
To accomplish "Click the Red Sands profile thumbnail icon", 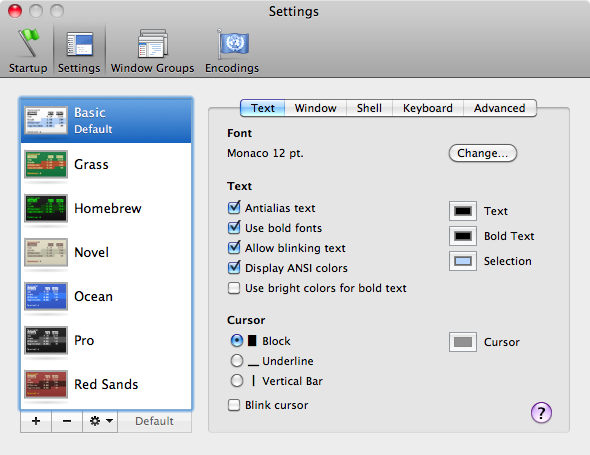I will pyautogui.click(x=46, y=384).
